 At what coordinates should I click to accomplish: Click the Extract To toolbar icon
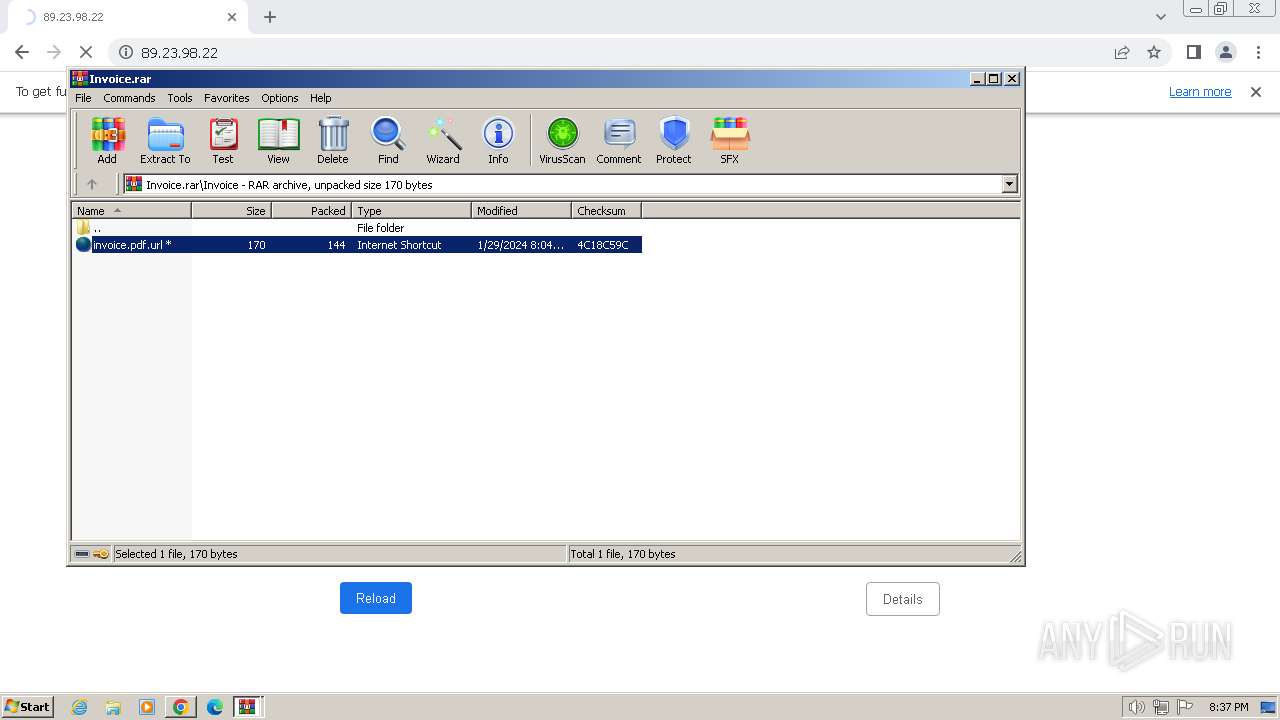(x=165, y=140)
